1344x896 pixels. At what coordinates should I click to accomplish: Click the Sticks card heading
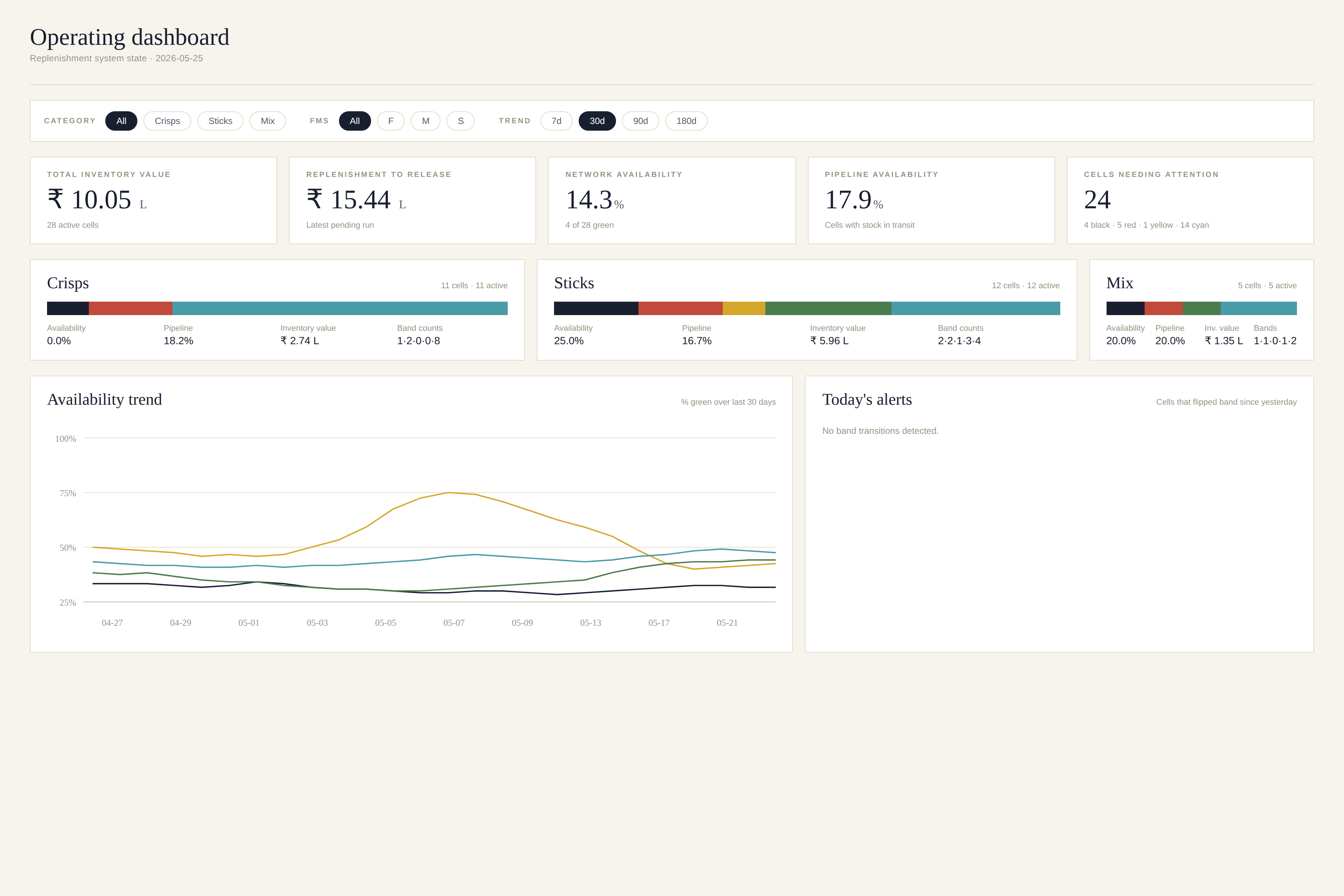coord(574,283)
